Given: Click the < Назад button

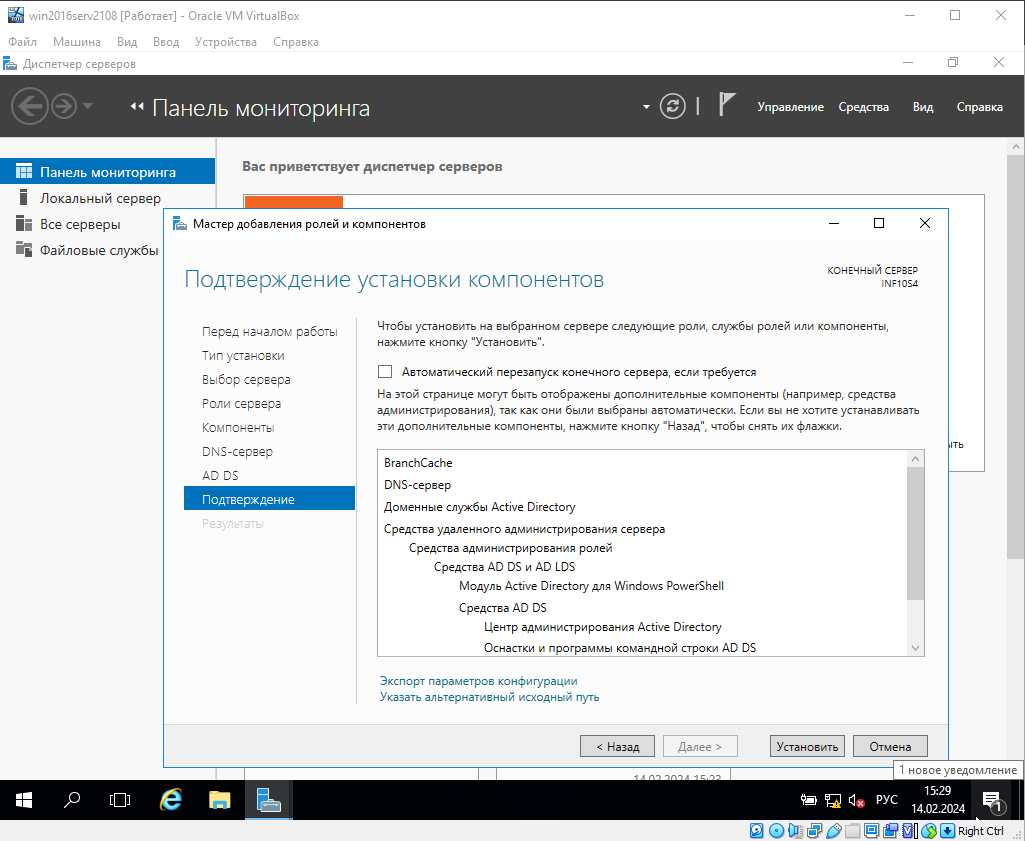Looking at the screenshot, I should (617, 746).
